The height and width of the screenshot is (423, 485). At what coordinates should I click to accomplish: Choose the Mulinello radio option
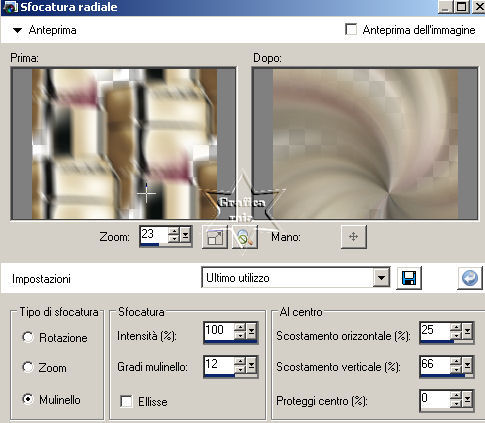click(28, 399)
